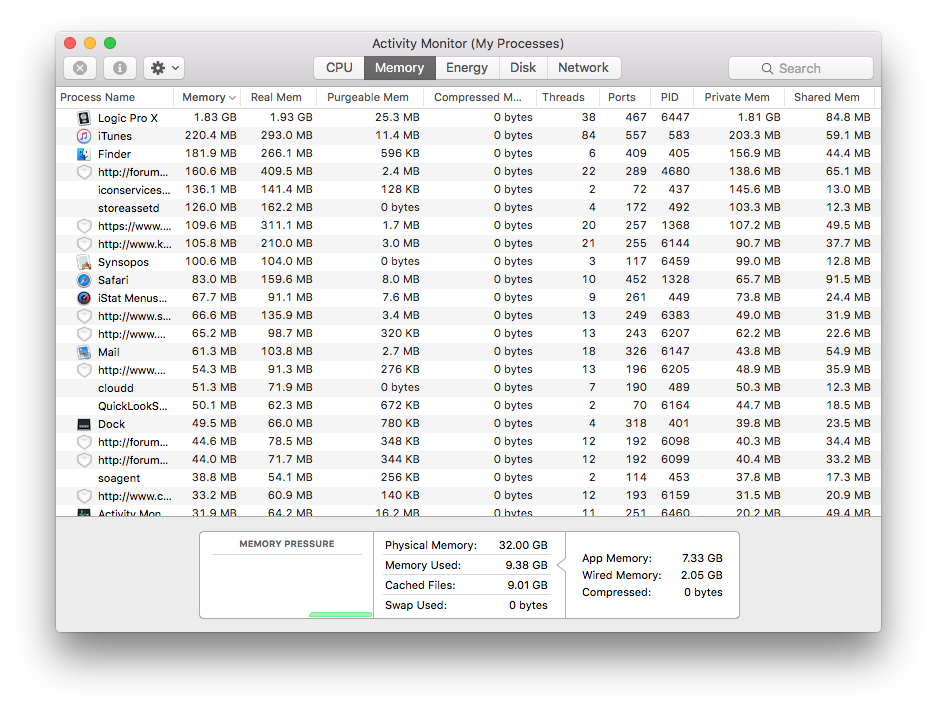Click App Memory value 7.33 GB
The image size is (937, 712).
tap(702, 558)
